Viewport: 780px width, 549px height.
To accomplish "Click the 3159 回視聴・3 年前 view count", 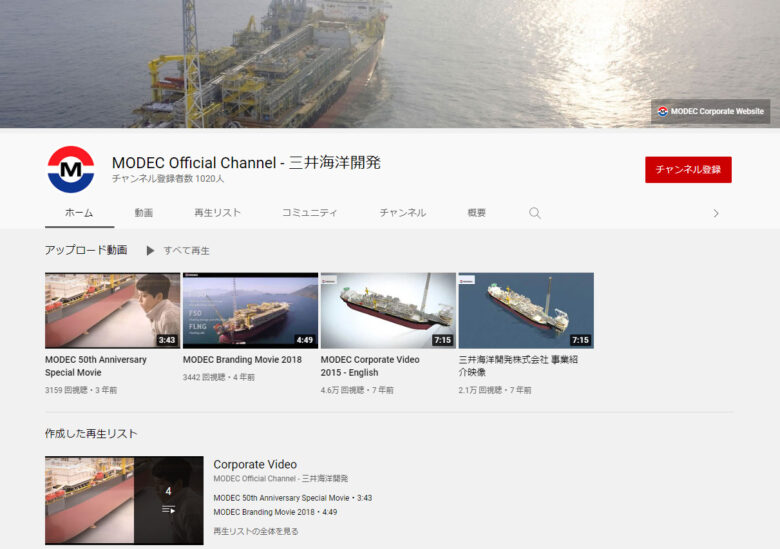I will pos(81,390).
